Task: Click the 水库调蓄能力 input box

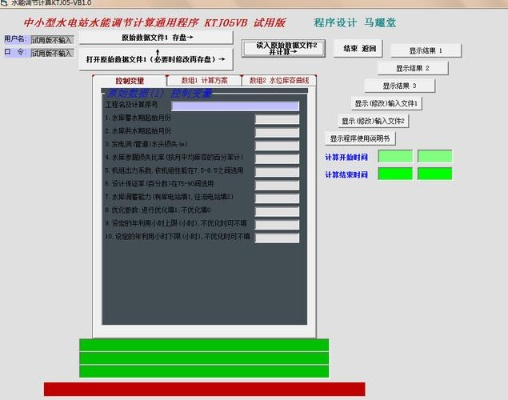Action: pyautogui.click(x=277, y=198)
